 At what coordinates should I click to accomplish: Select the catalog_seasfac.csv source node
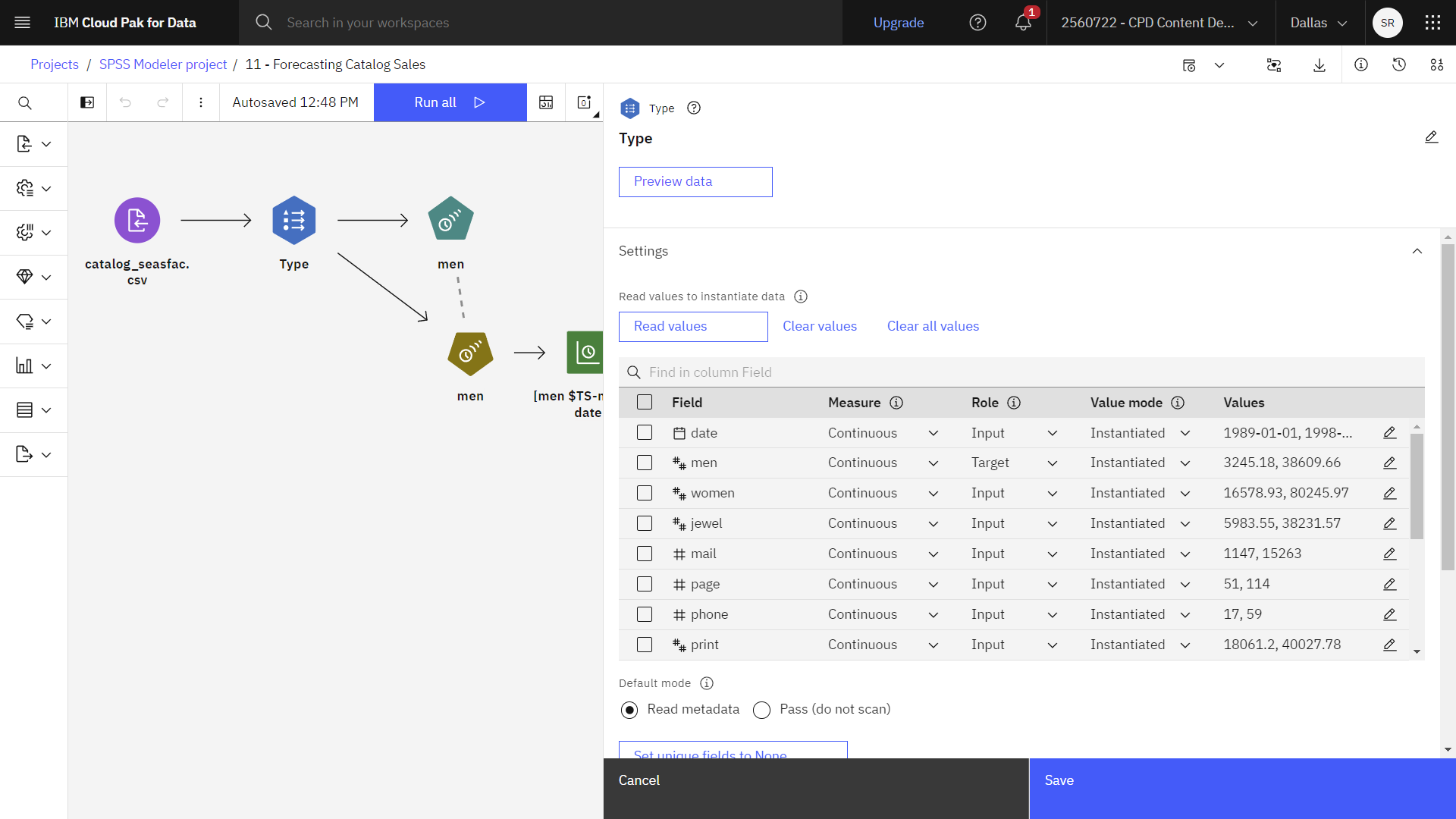[137, 221]
